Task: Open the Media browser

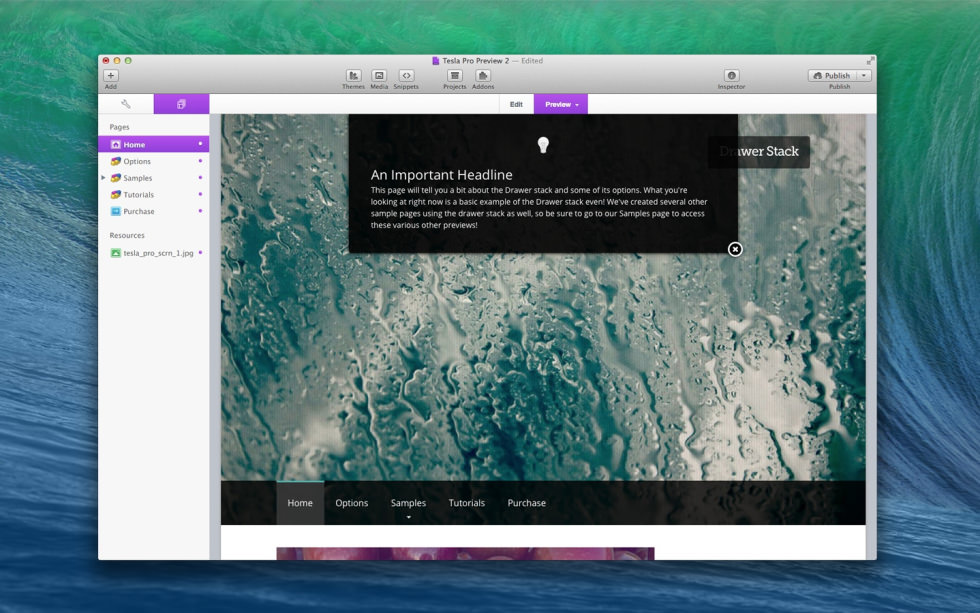Action: point(379,76)
